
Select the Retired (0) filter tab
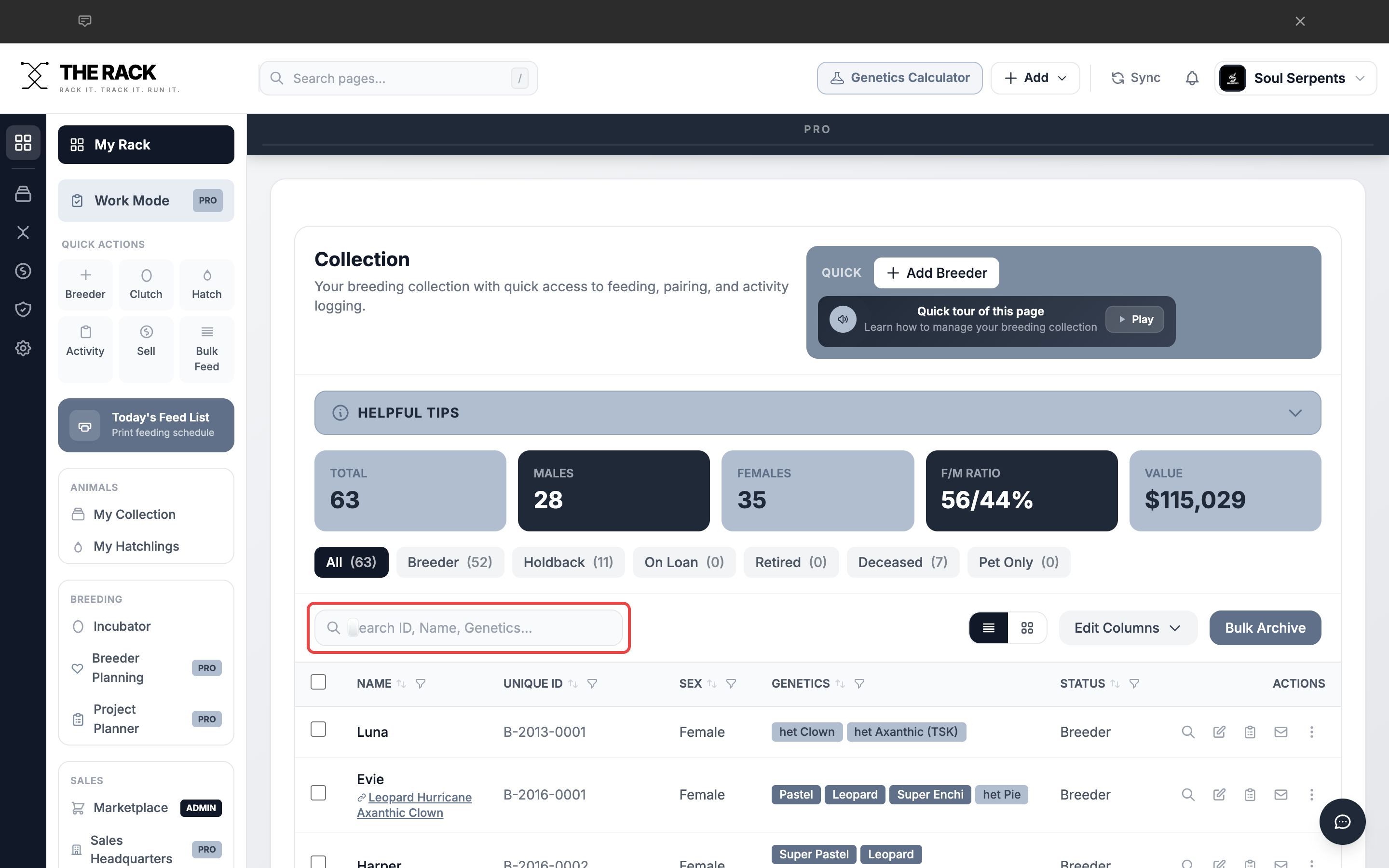point(791,562)
